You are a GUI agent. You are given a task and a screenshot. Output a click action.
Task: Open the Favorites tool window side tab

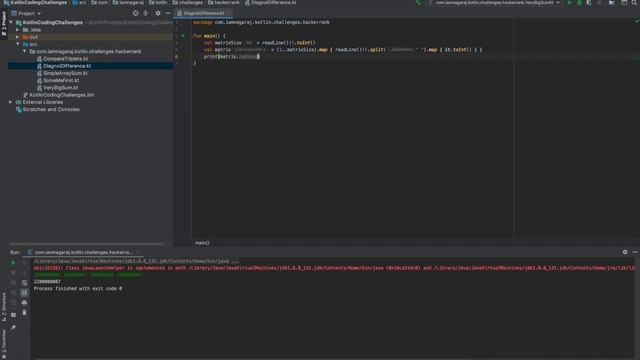(4, 344)
